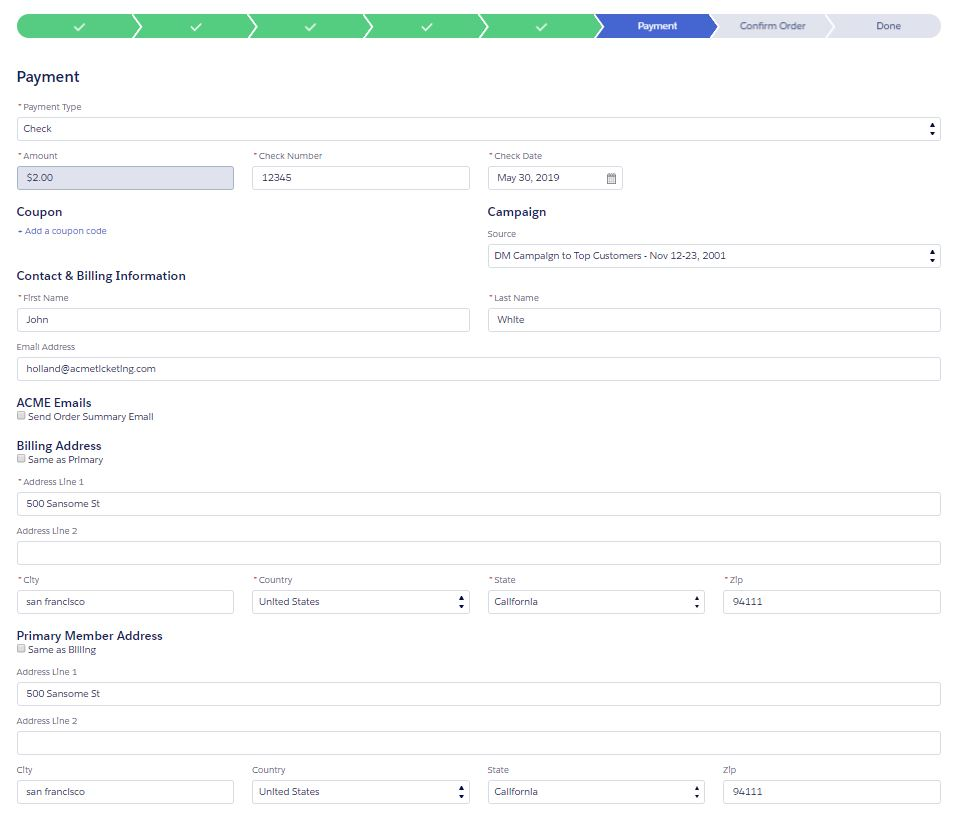This screenshot has height=818, width=963.
Task: Click the fifth green checkmark step
Action: click(541, 25)
